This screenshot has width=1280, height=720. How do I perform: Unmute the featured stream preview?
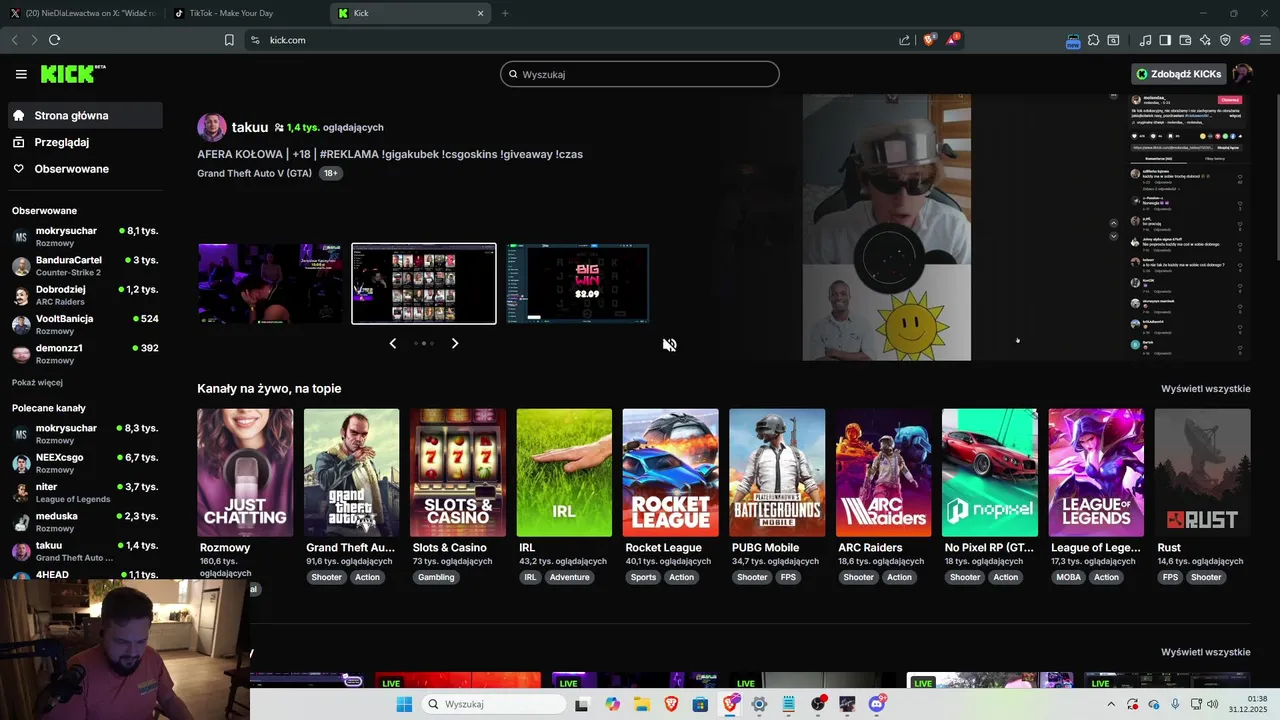pos(669,345)
